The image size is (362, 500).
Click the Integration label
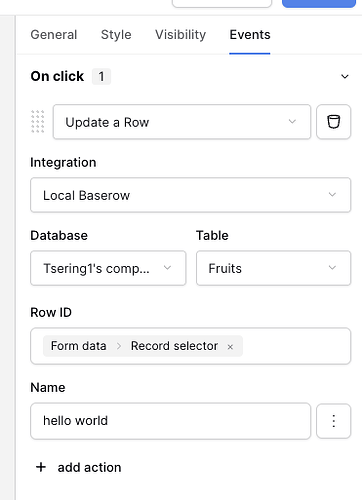tap(63, 162)
